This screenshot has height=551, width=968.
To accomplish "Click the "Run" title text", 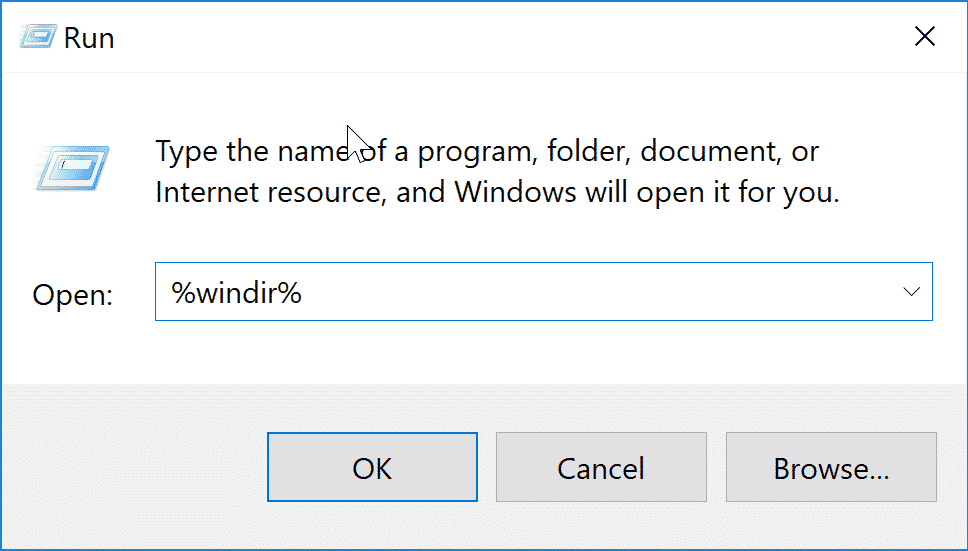I will pyautogui.click(x=89, y=38).
